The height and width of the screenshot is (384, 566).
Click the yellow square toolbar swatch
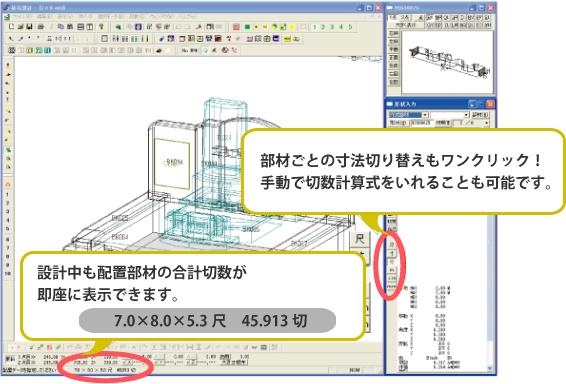tap(292, 27)
